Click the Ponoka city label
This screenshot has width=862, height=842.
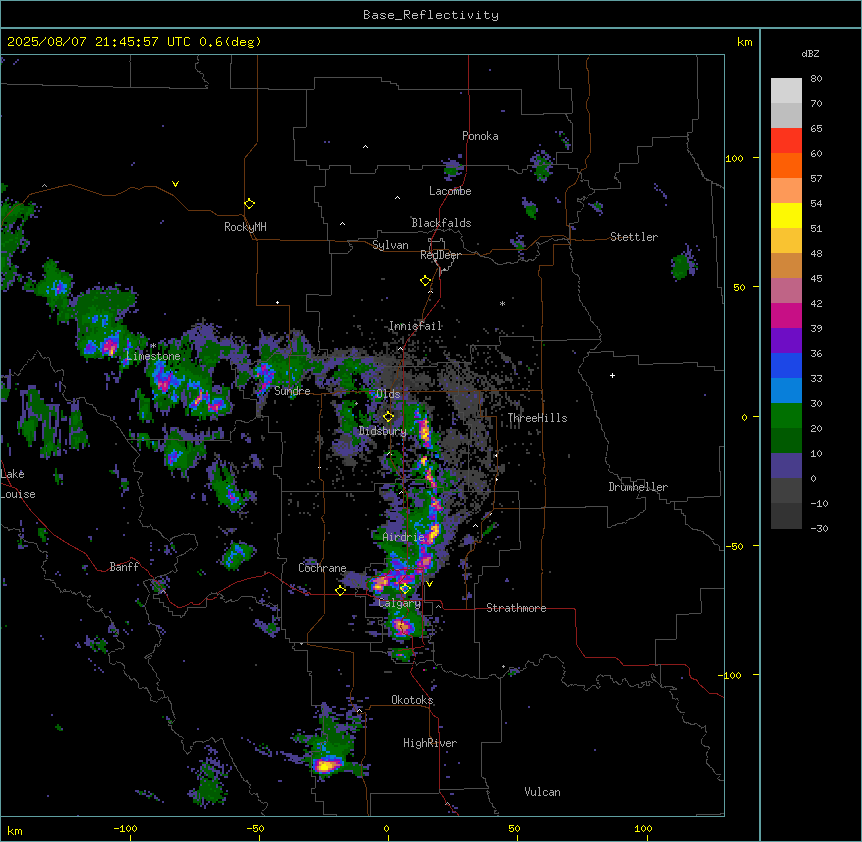click(480, 136)
